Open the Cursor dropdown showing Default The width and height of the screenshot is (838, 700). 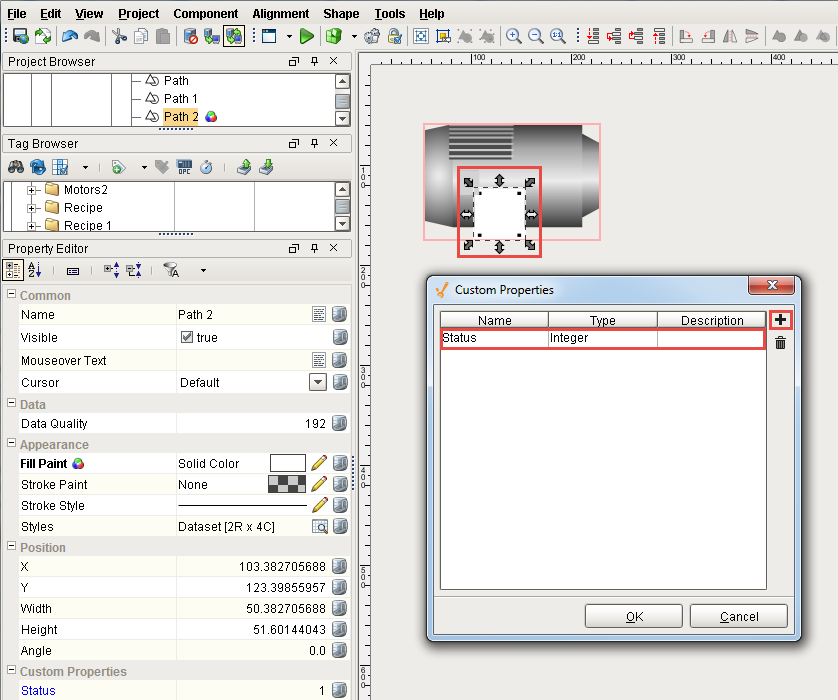318,382
